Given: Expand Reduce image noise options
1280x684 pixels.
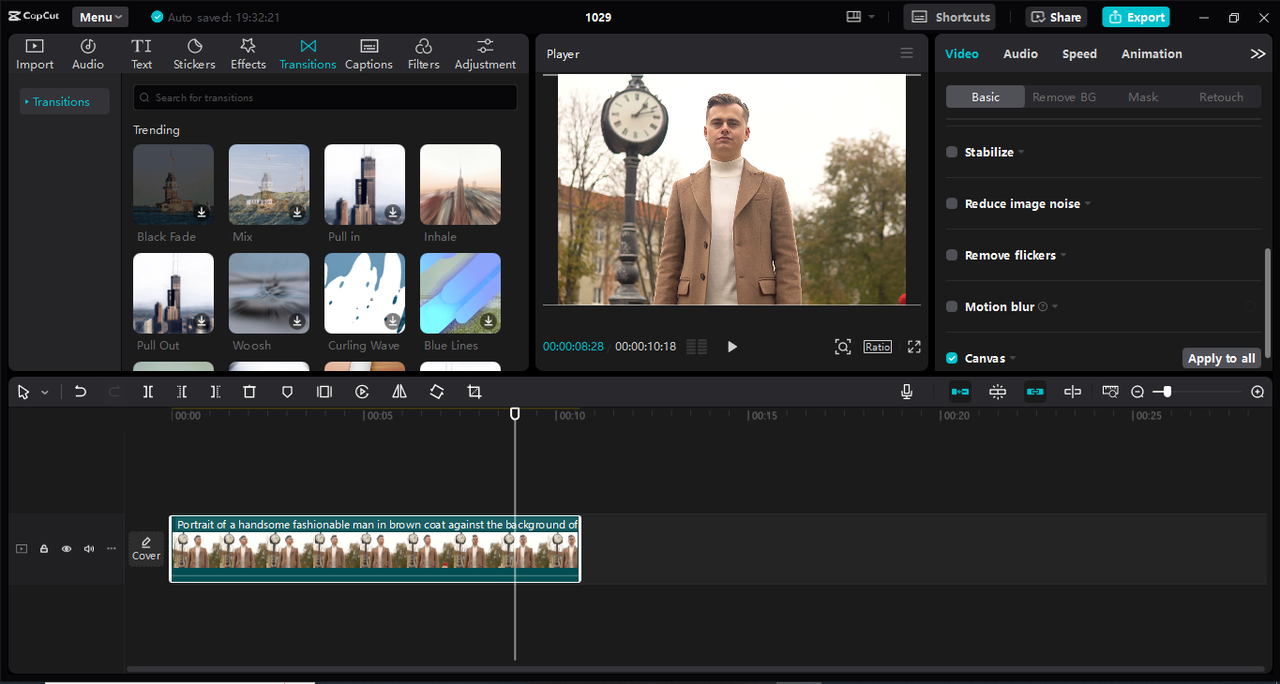Looking at the screenshot, I should [x=1088, y=204].
